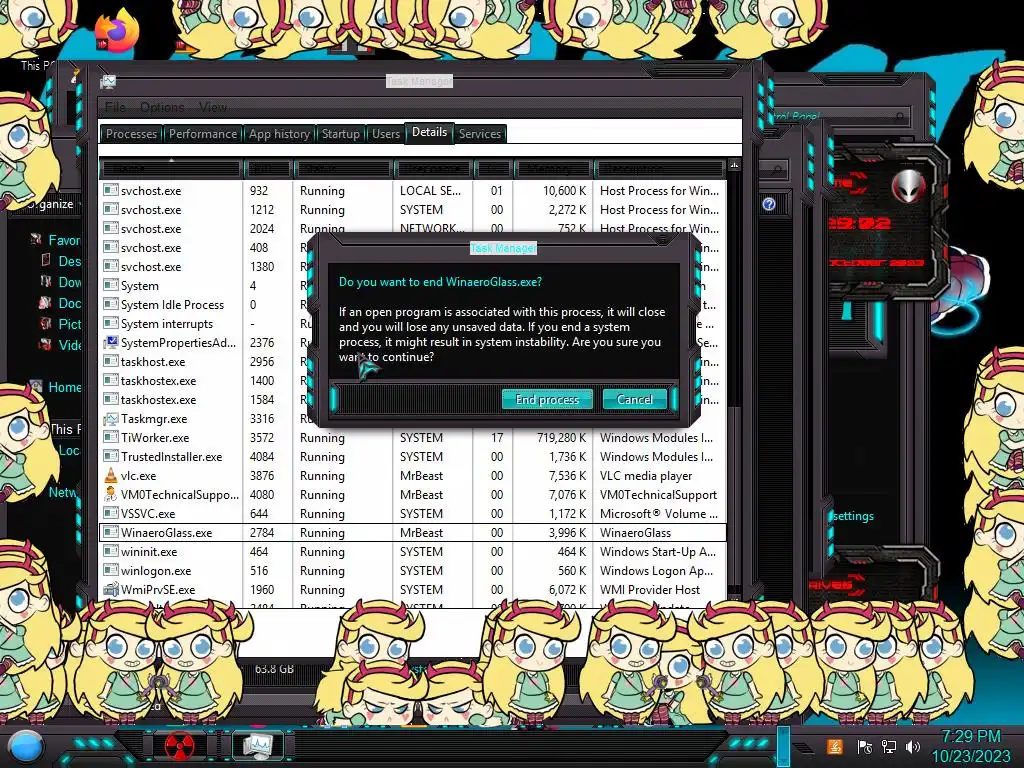Click the wininit.exe process icon
Image resolution: width=1024 pixels, height=768 pixels.
111,551
